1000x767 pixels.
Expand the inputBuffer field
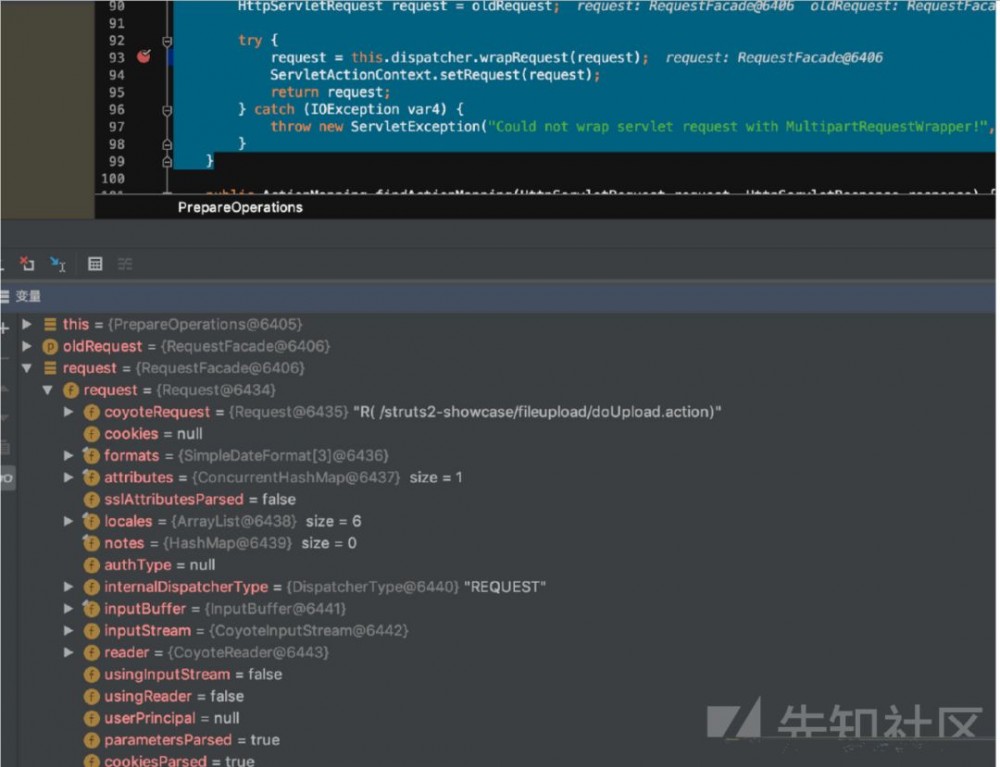point(69,608)
